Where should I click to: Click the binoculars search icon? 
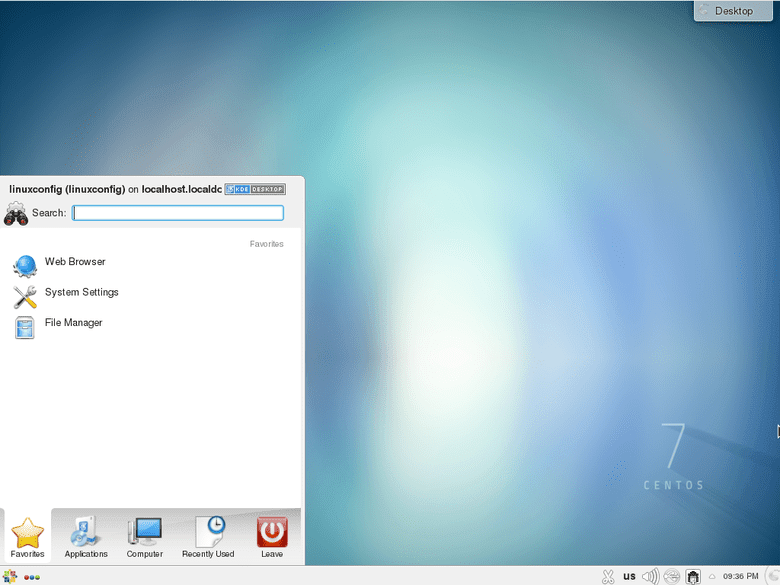(x=16, y=214)
